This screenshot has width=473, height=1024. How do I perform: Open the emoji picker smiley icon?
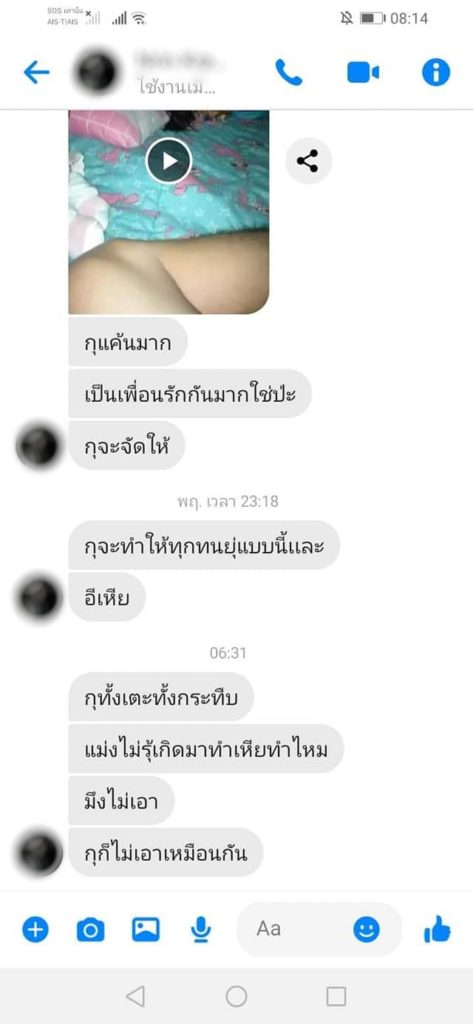coord(367,929)
